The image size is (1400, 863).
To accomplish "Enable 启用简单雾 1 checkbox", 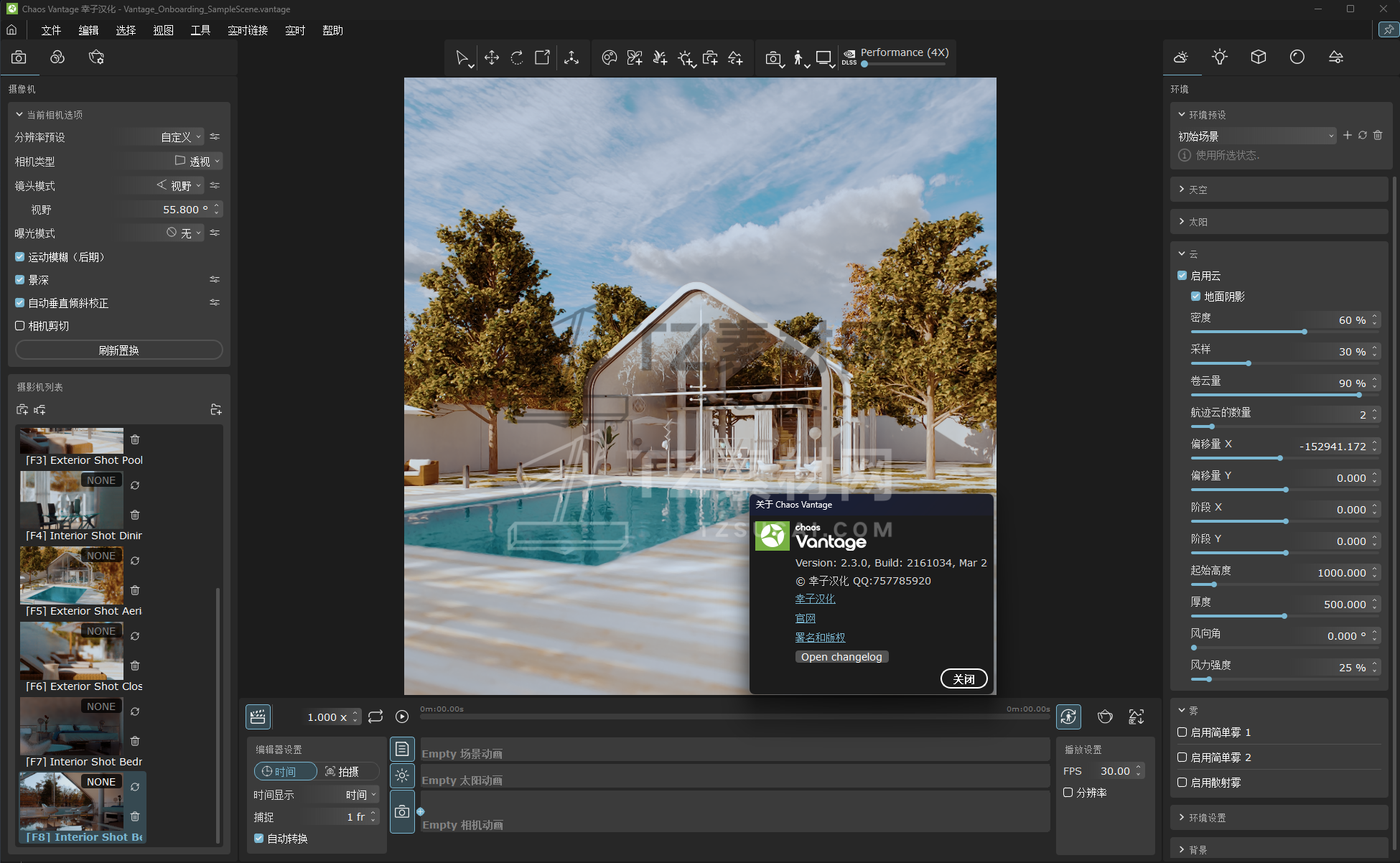I will (1182, 732).
